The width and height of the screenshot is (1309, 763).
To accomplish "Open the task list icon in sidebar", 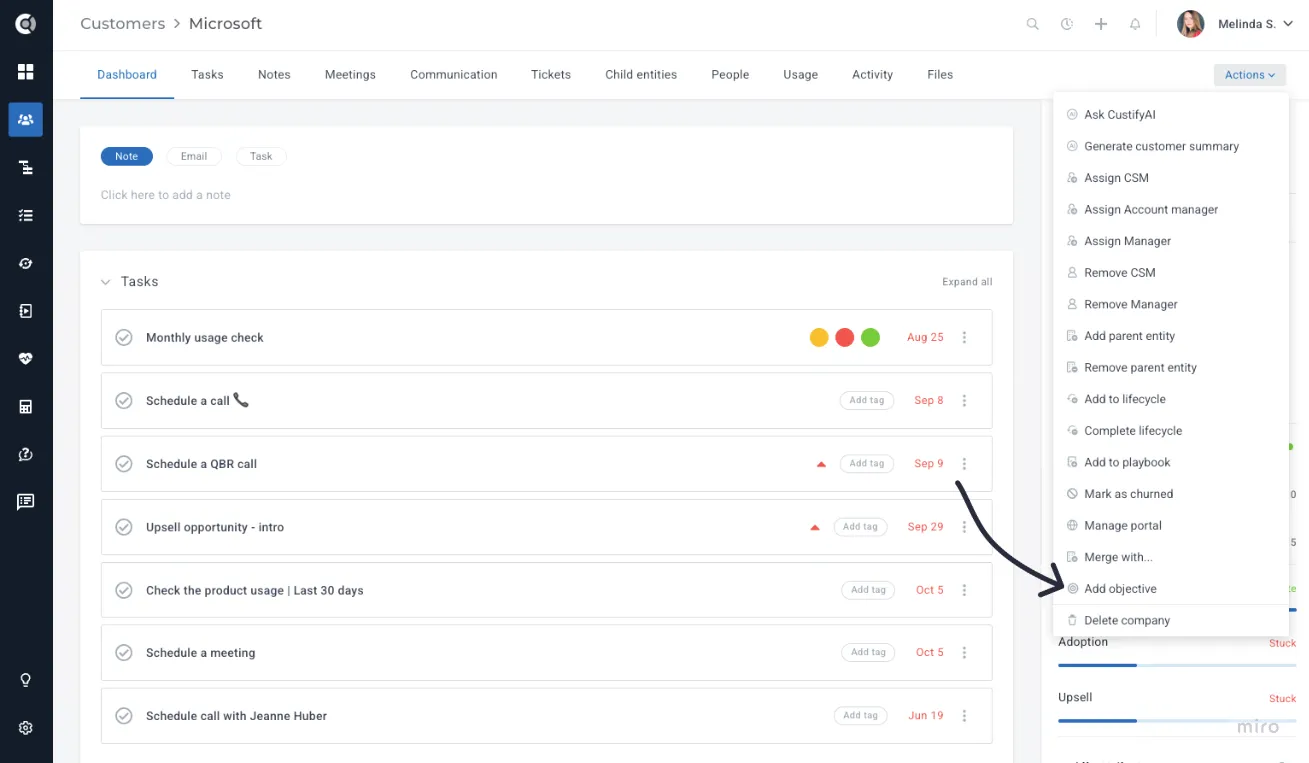I will (x=26, y=215).
